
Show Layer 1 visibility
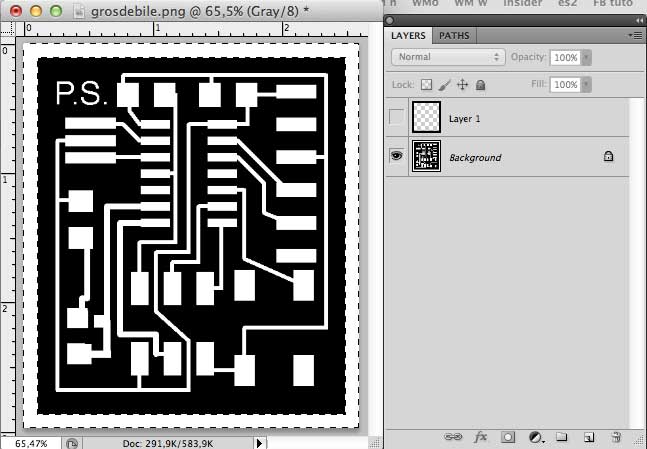[396, 117]
